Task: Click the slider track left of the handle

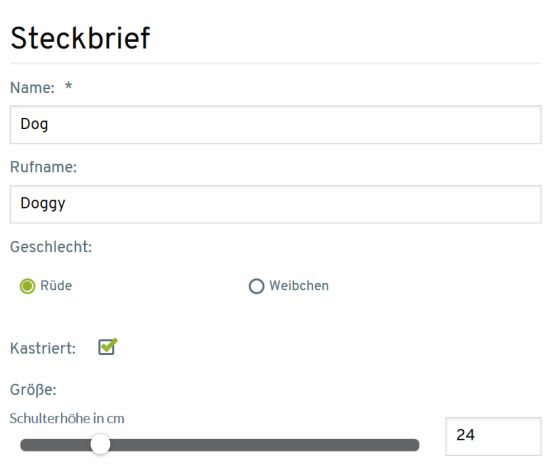Action: [x=55, y=445]
